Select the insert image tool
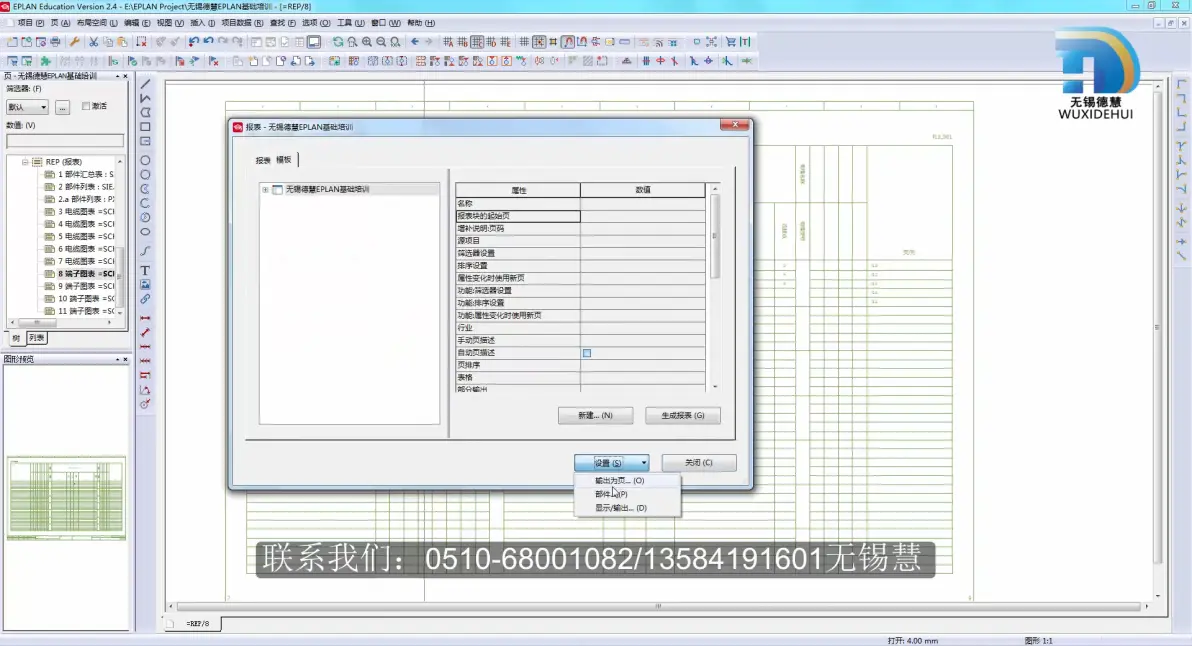 (x=145, y=284)
